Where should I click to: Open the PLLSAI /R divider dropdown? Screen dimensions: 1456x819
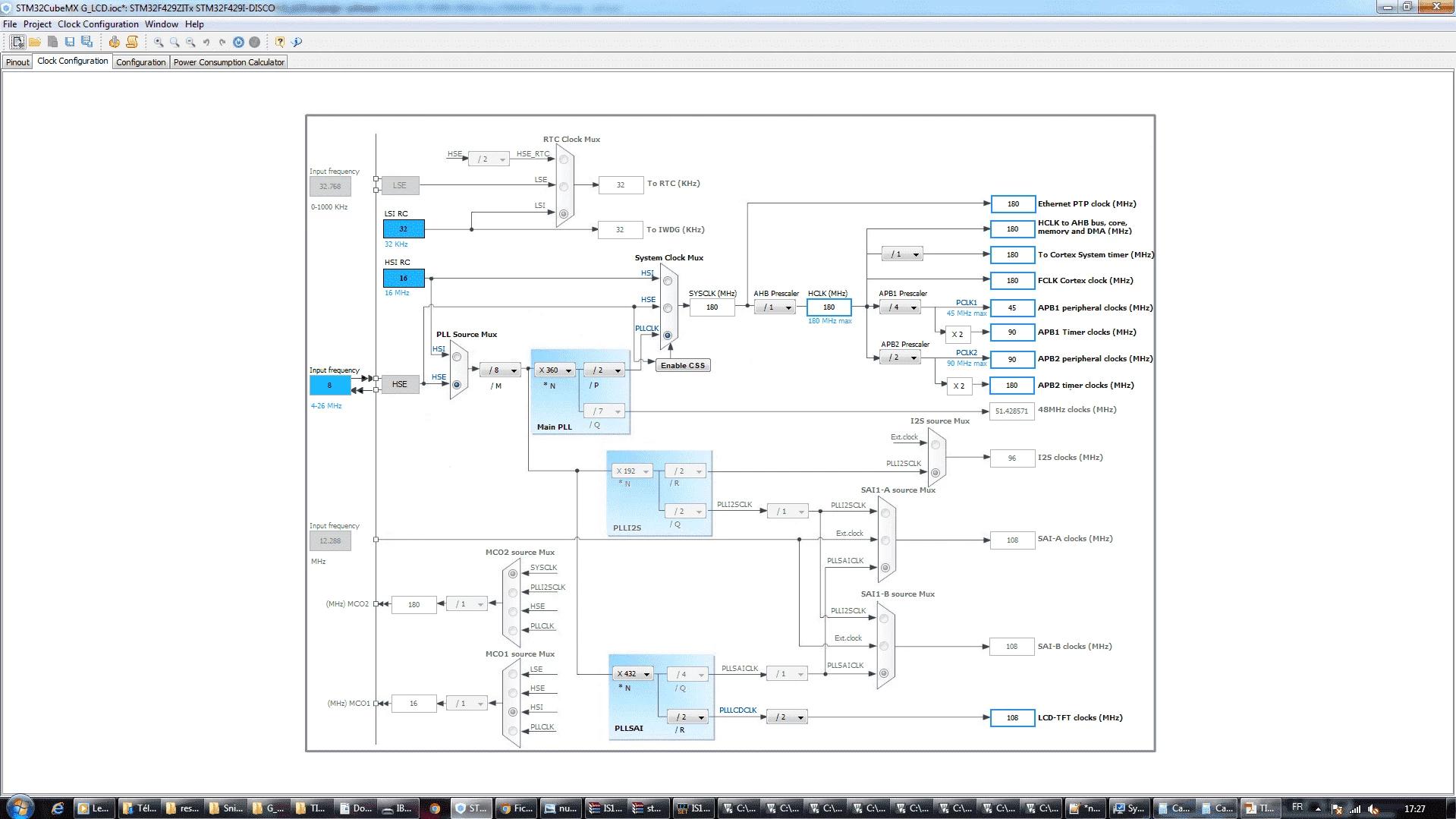687,717
